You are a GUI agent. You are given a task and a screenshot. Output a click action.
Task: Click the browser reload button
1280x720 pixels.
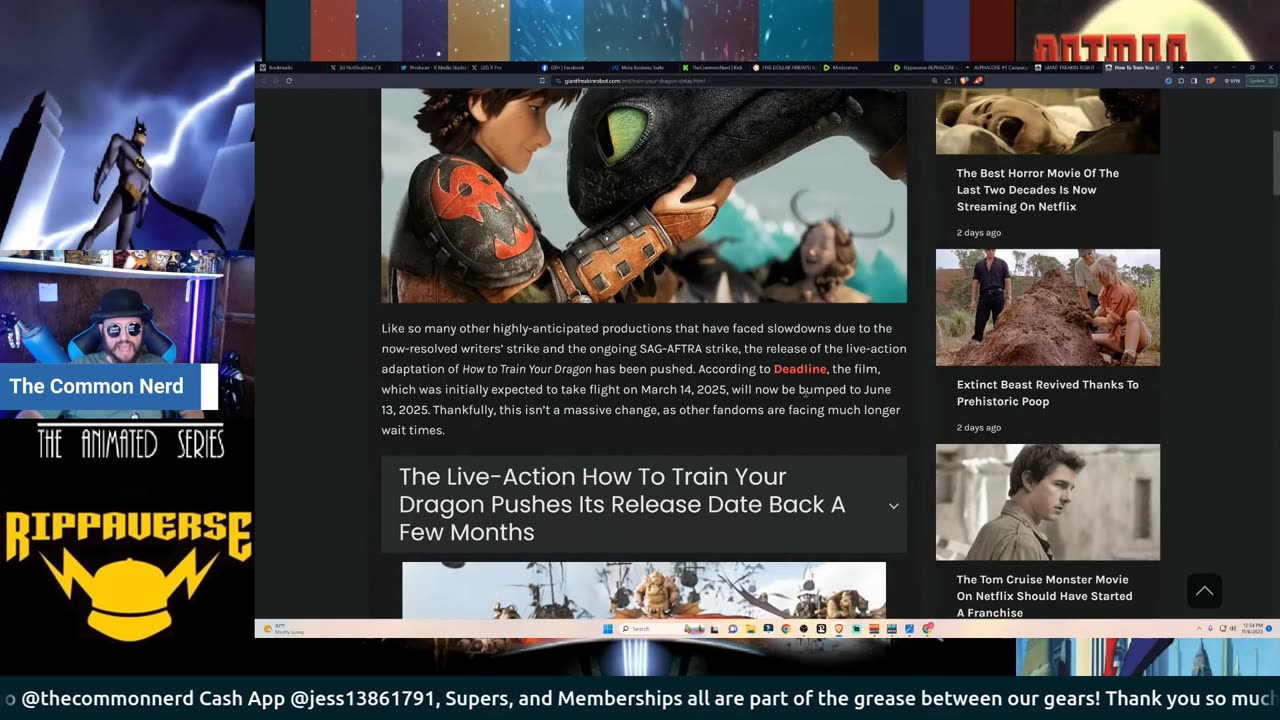coord(289,80)
